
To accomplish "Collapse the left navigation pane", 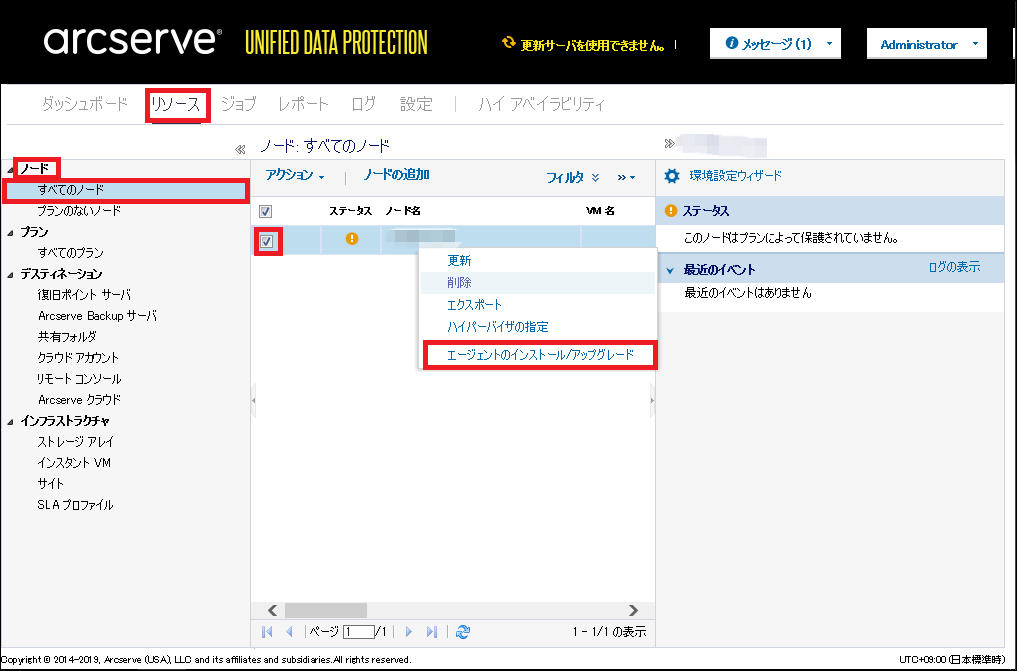I will point(240,149).
